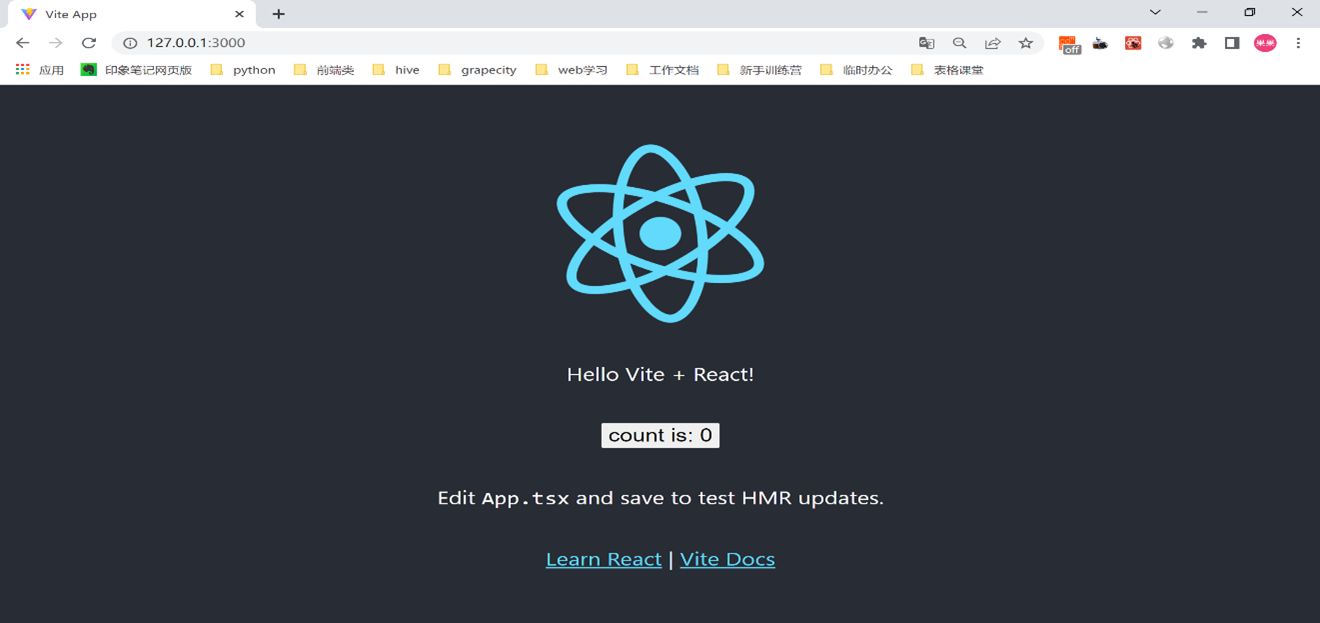Click the count is: 0 button
This screenshot has width=1320, height=623.
click(x=660, y=435)
